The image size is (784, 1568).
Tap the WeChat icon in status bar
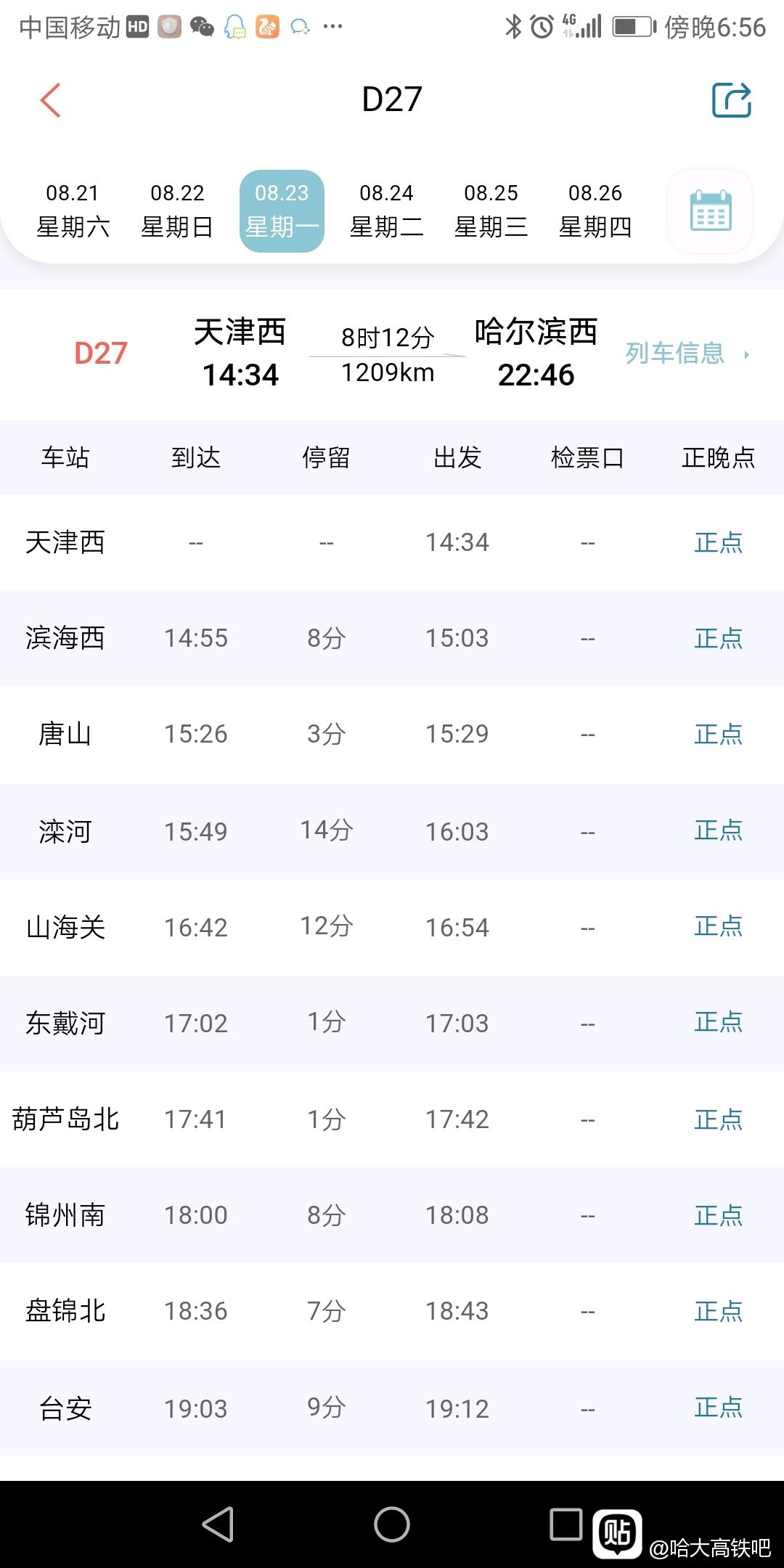pos(202,27)
